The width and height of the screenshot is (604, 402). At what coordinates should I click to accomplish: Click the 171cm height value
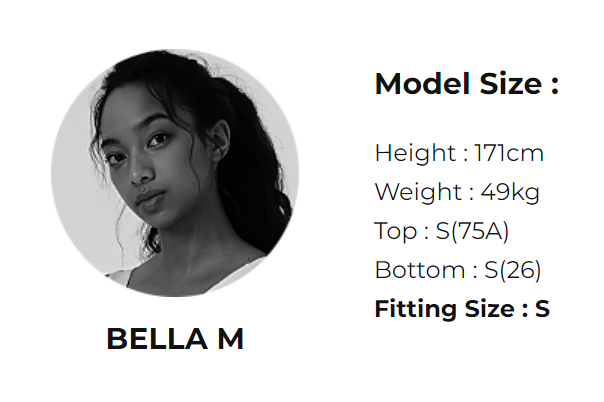coord(509,153)
